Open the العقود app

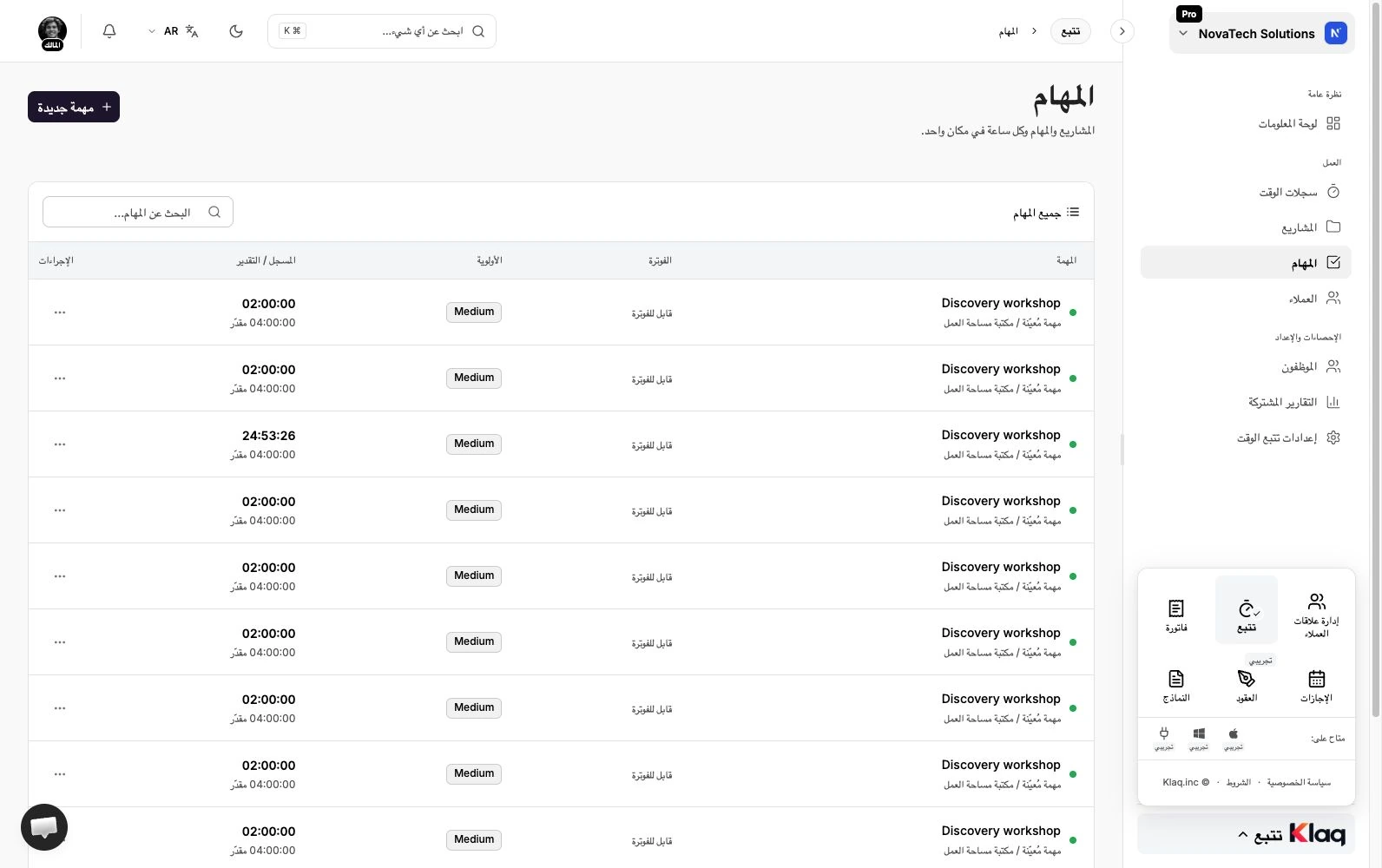1247,686
